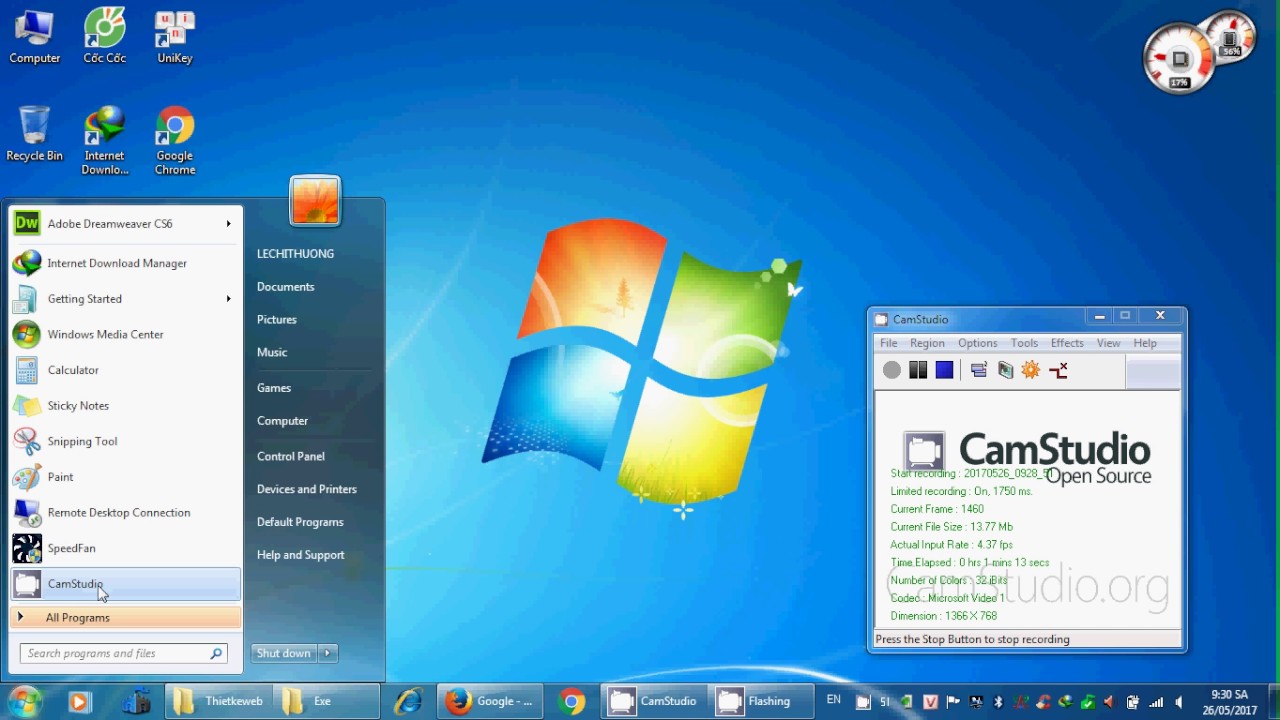Screen dimensions: 1280x720
Task: Open the LECHITHUONG user folder link
Action: click(x=295, y=254)
